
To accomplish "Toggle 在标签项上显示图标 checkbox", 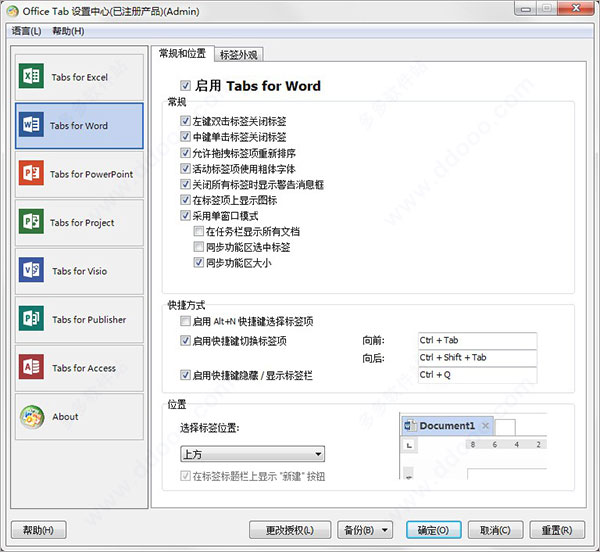I will (186, 200).
